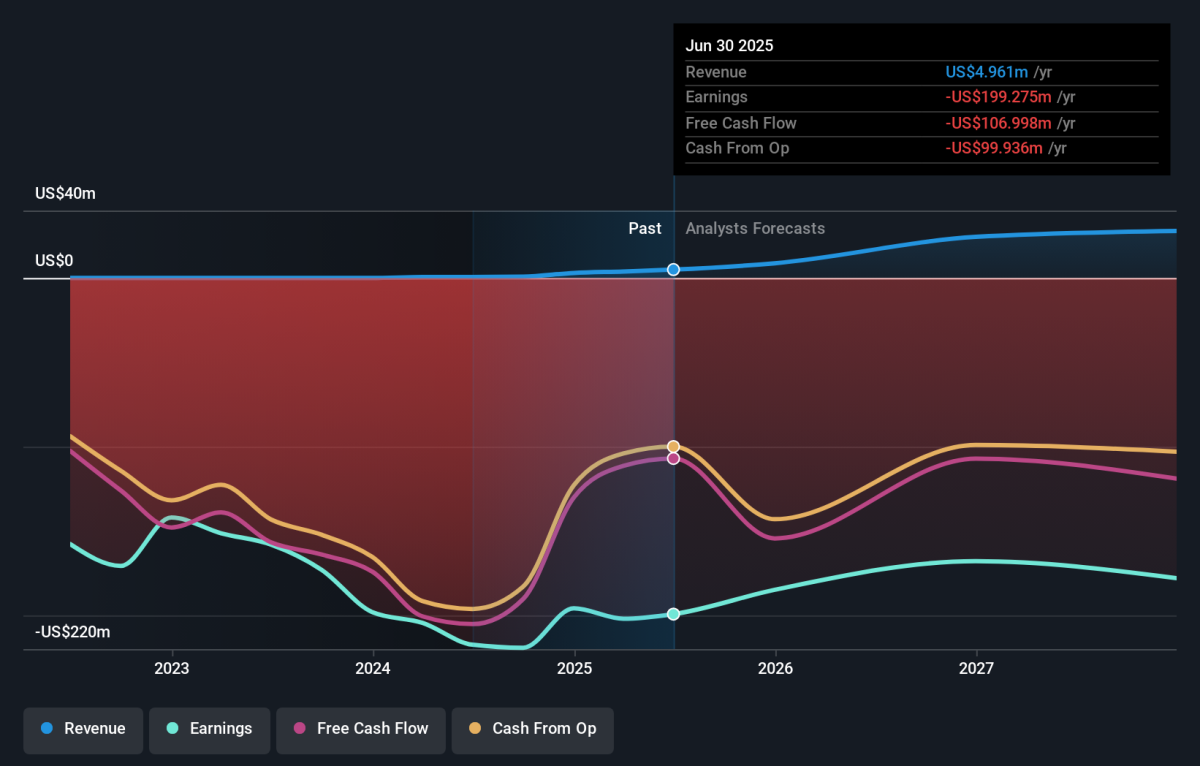Click the Jun 30 2025 tooltip date header

[729, 46]
